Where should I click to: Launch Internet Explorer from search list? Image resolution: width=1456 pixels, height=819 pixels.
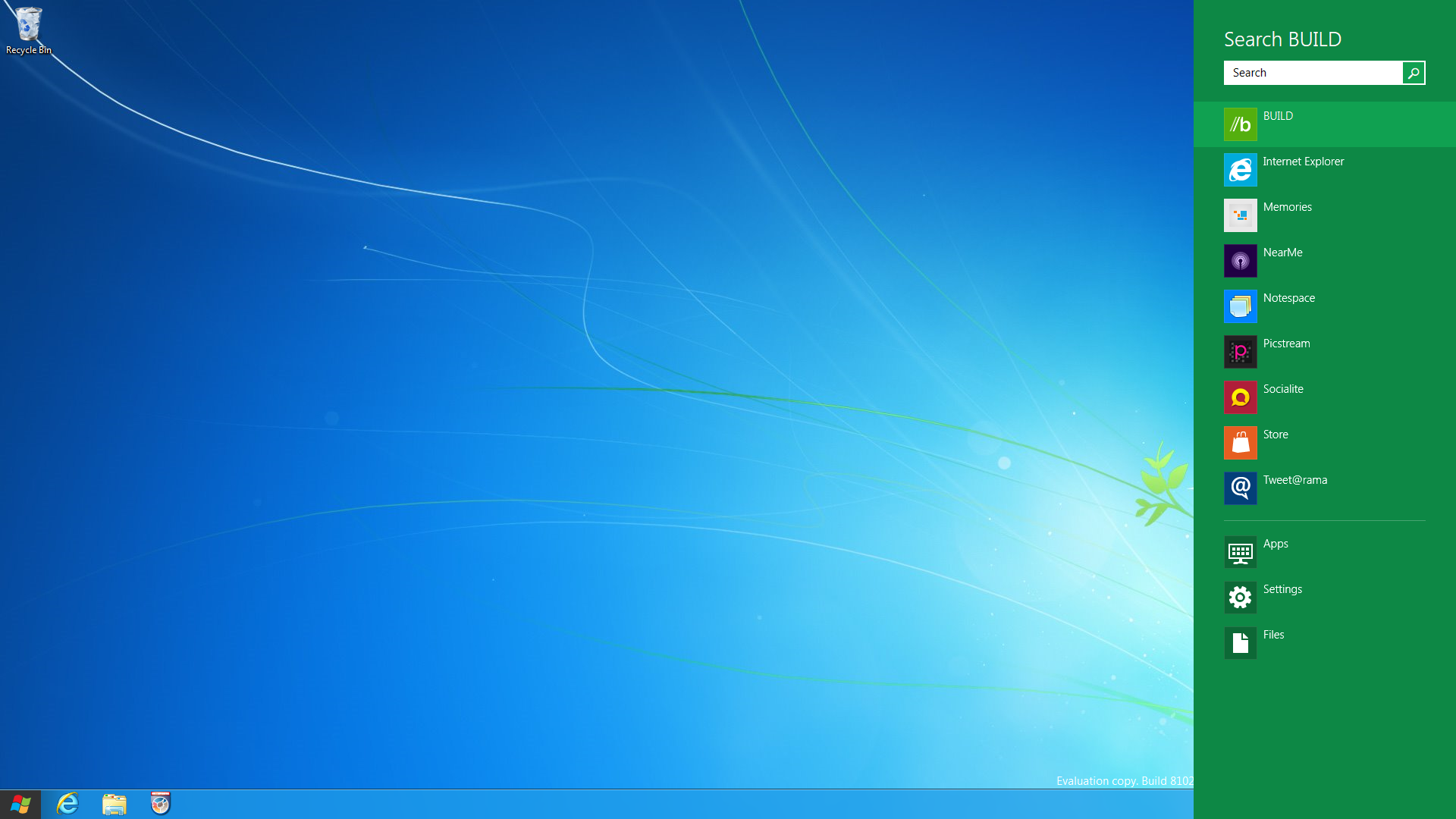tap(1240, 170)
